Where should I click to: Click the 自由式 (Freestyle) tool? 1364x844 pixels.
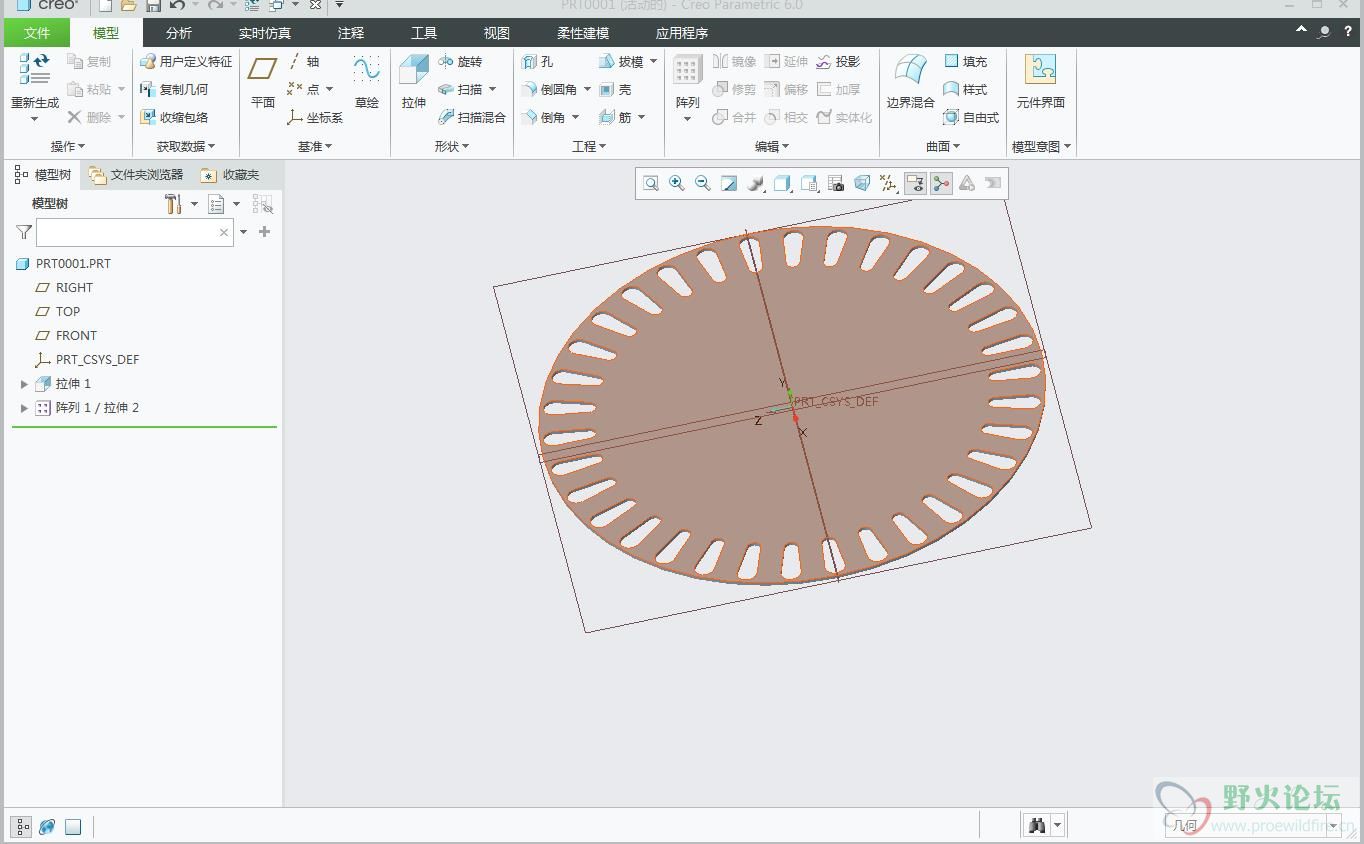tap(971, 117)
